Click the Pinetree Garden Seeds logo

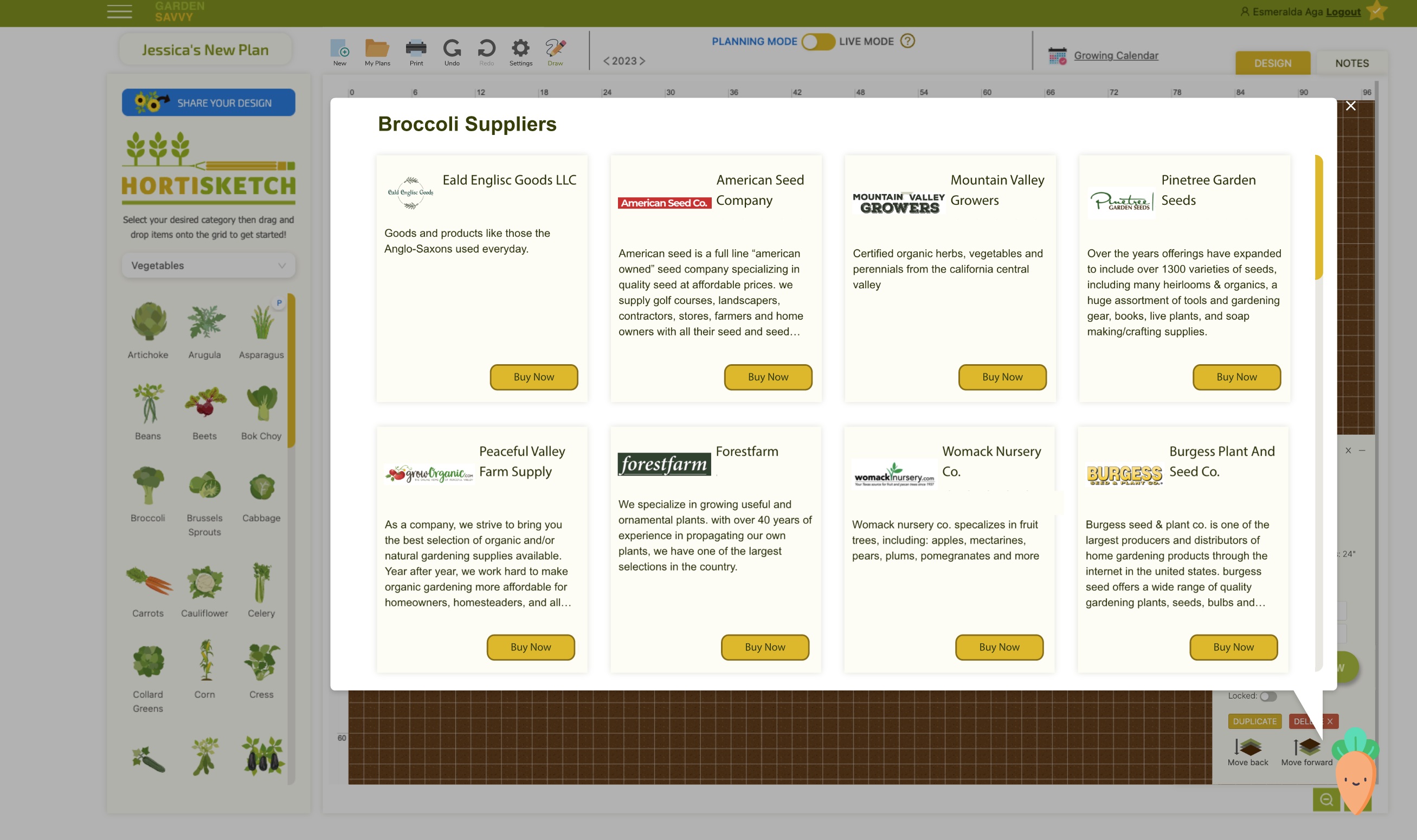pyautogui.click(x=1122, y=202)
